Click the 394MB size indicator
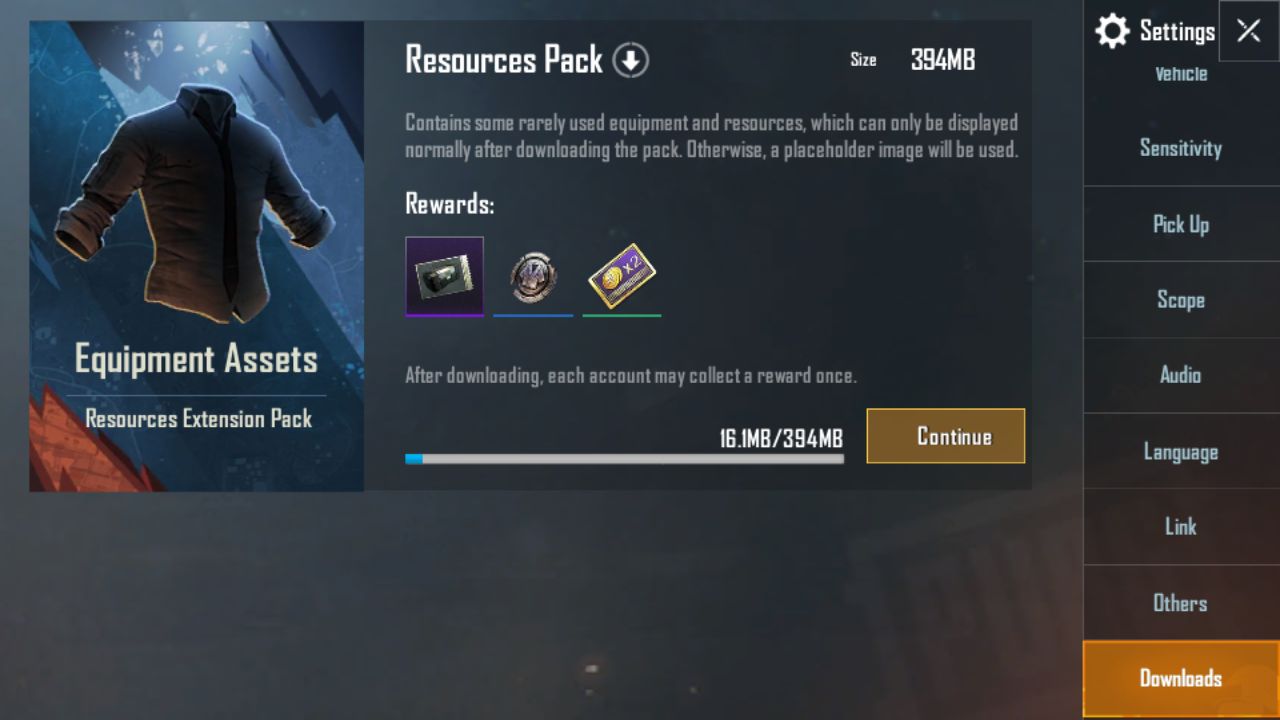This screenshot has height=720, width=1280. (x=942, y=60)
